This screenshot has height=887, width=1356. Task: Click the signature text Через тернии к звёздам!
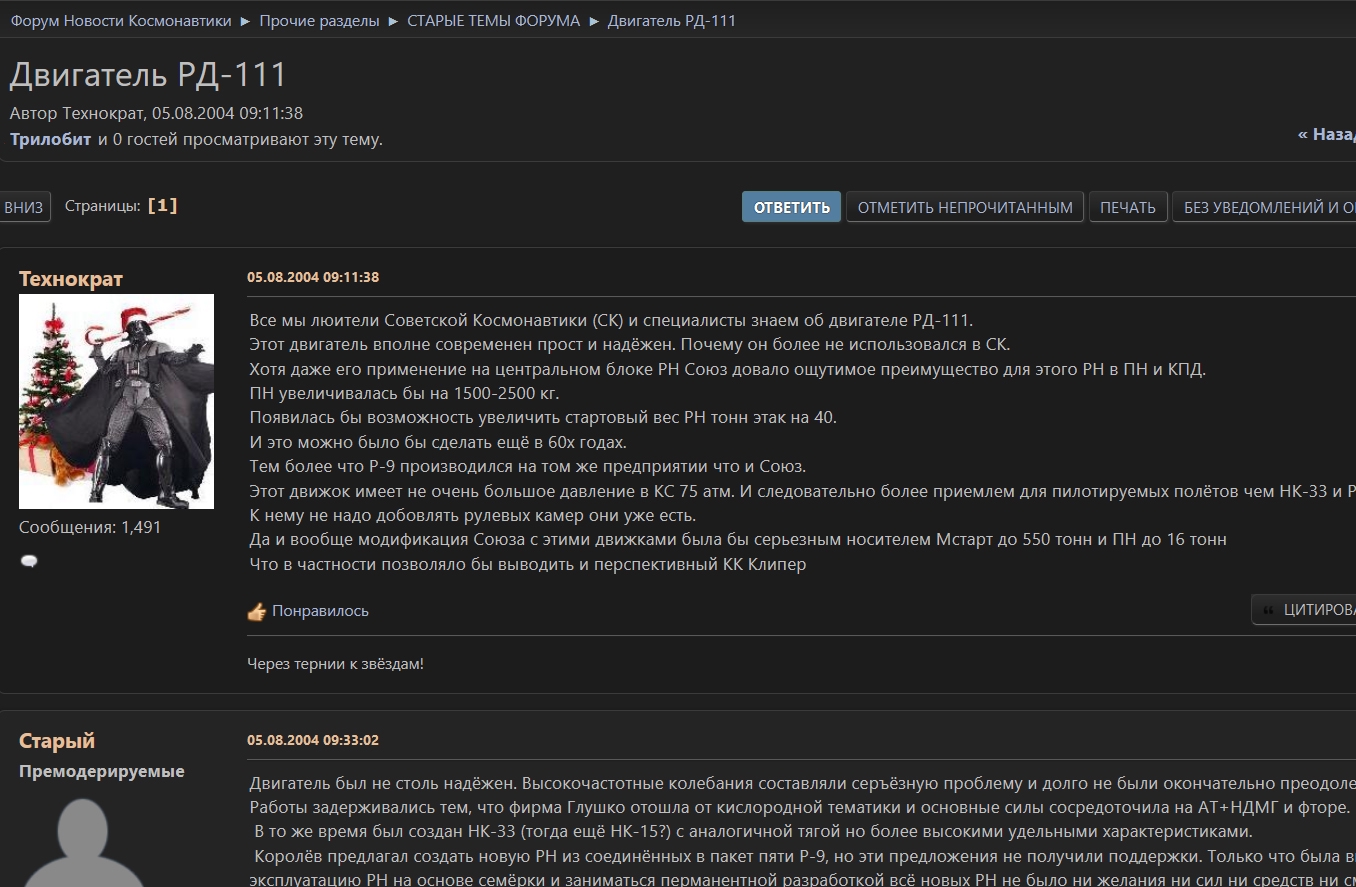click(x=335, y=663)
